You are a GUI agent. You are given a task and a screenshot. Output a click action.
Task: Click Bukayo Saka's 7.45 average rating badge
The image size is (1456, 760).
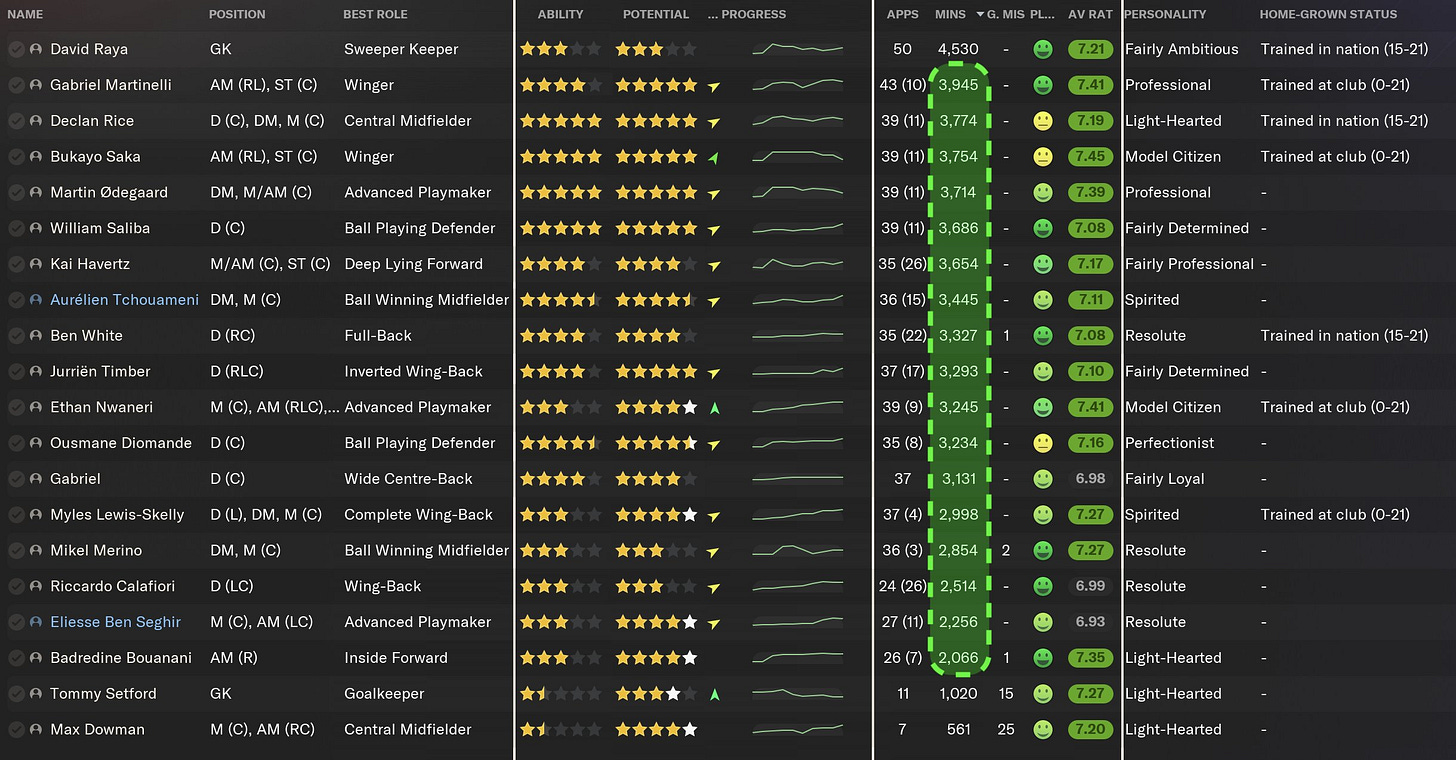click(x=1090, y=157)
